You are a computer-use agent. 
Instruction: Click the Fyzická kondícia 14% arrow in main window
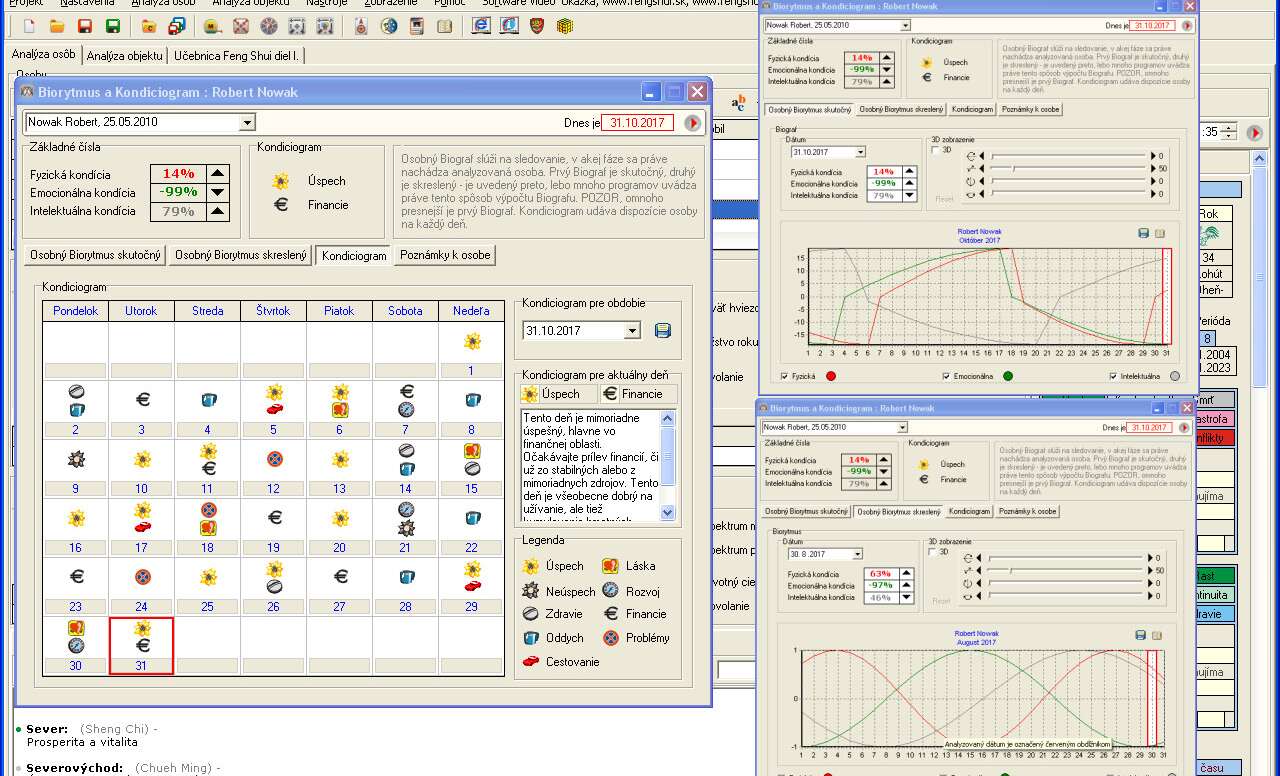click(x=217, y=174)
